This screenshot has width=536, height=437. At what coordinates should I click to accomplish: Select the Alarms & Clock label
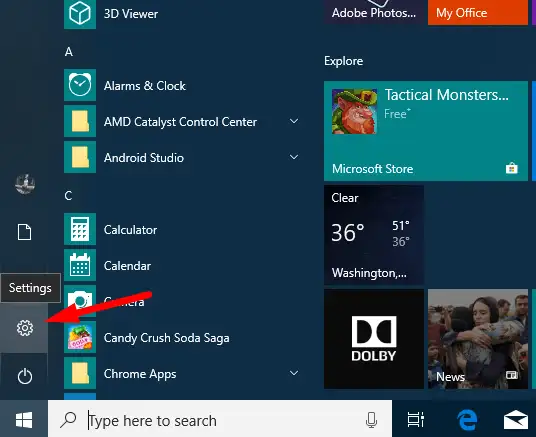click(x=145, y=85)
